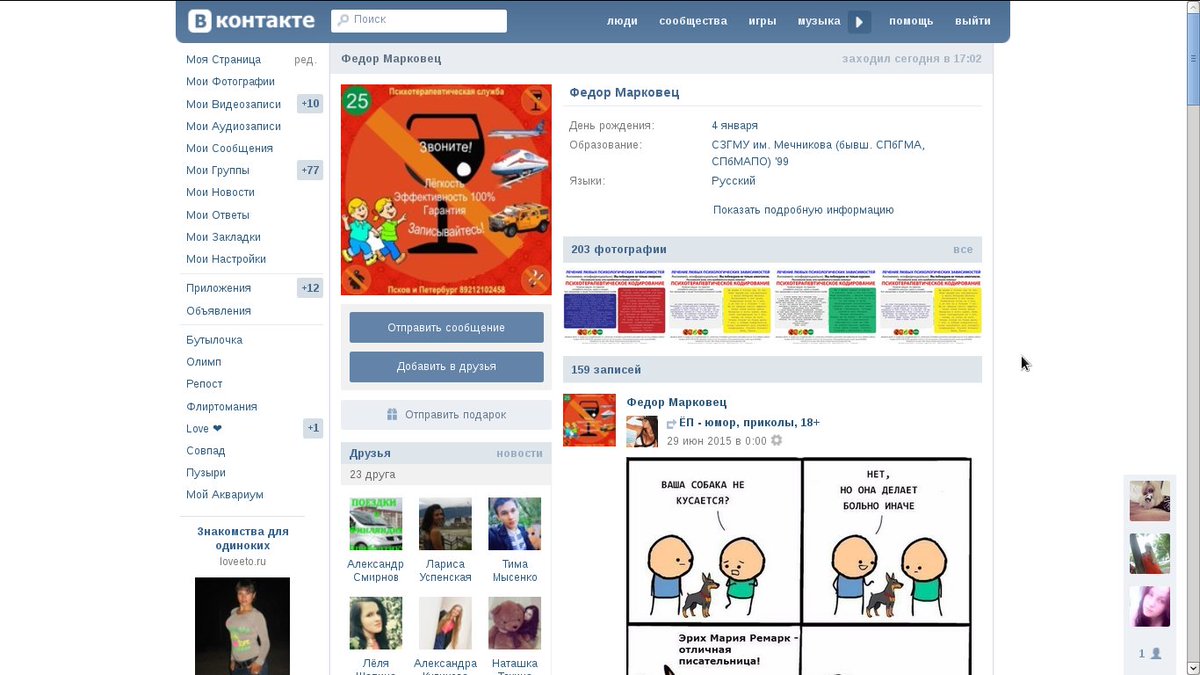Open сообщества in top menu

[693, 21]
